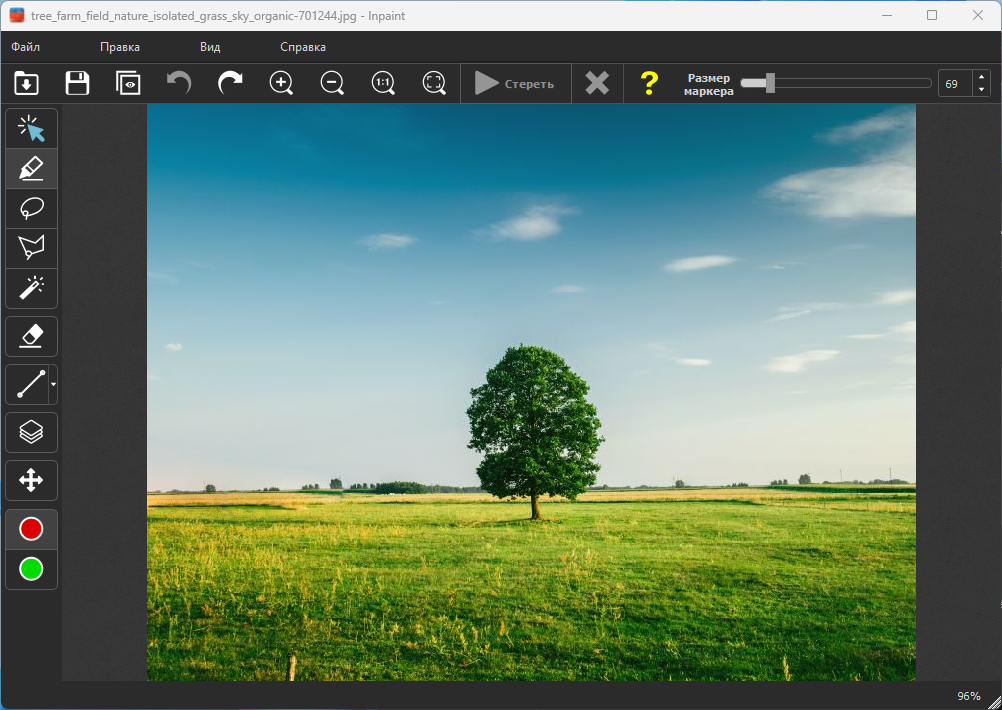Decrease marker size with down arrow

coord(981,90)
